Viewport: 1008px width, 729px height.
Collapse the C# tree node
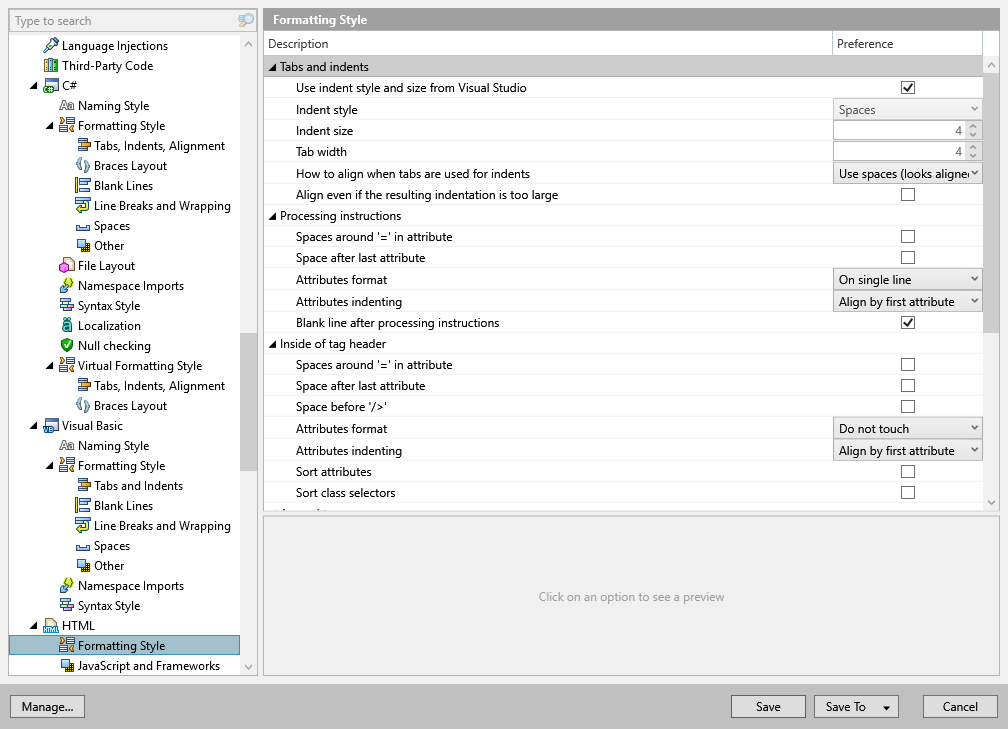[33, 85]
